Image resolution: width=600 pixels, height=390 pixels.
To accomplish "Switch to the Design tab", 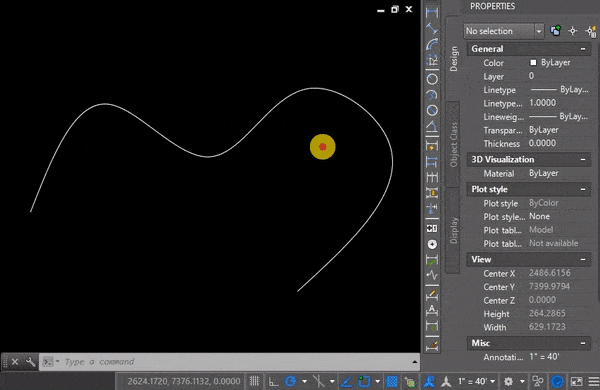I will click(x=454, y=59).
